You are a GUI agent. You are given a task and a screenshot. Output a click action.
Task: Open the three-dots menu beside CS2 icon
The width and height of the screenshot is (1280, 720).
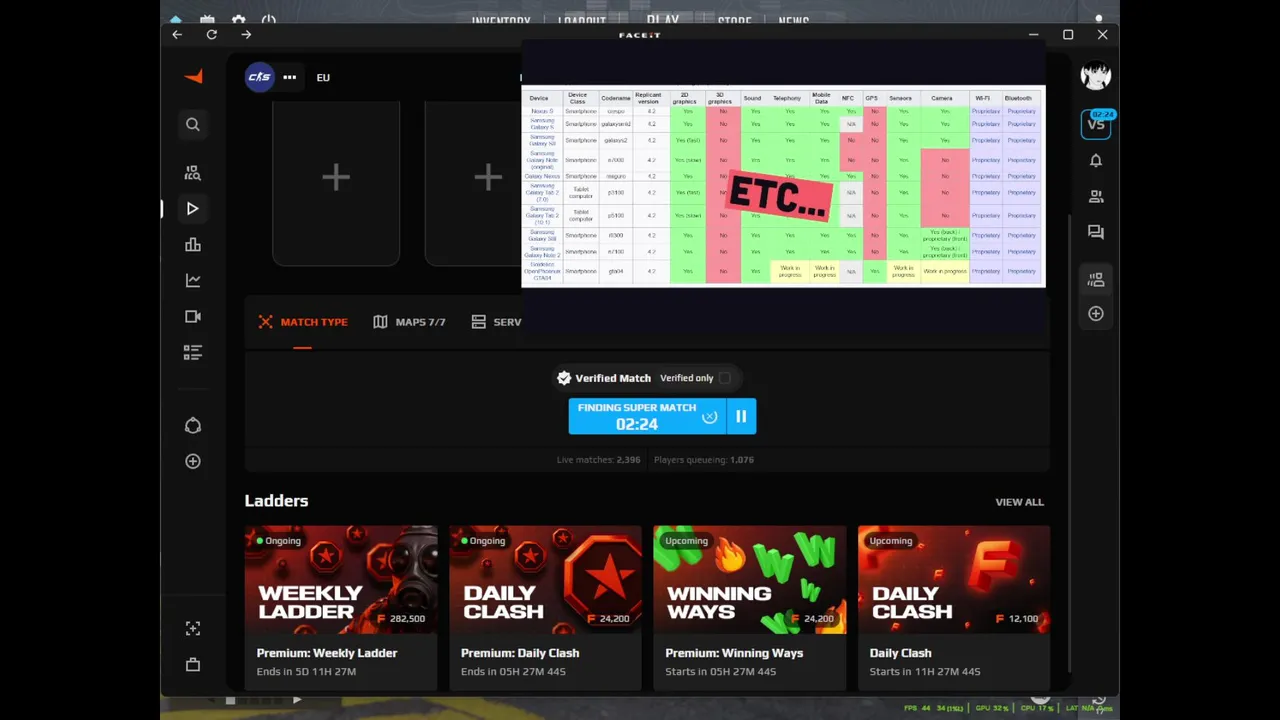(289, 77)
